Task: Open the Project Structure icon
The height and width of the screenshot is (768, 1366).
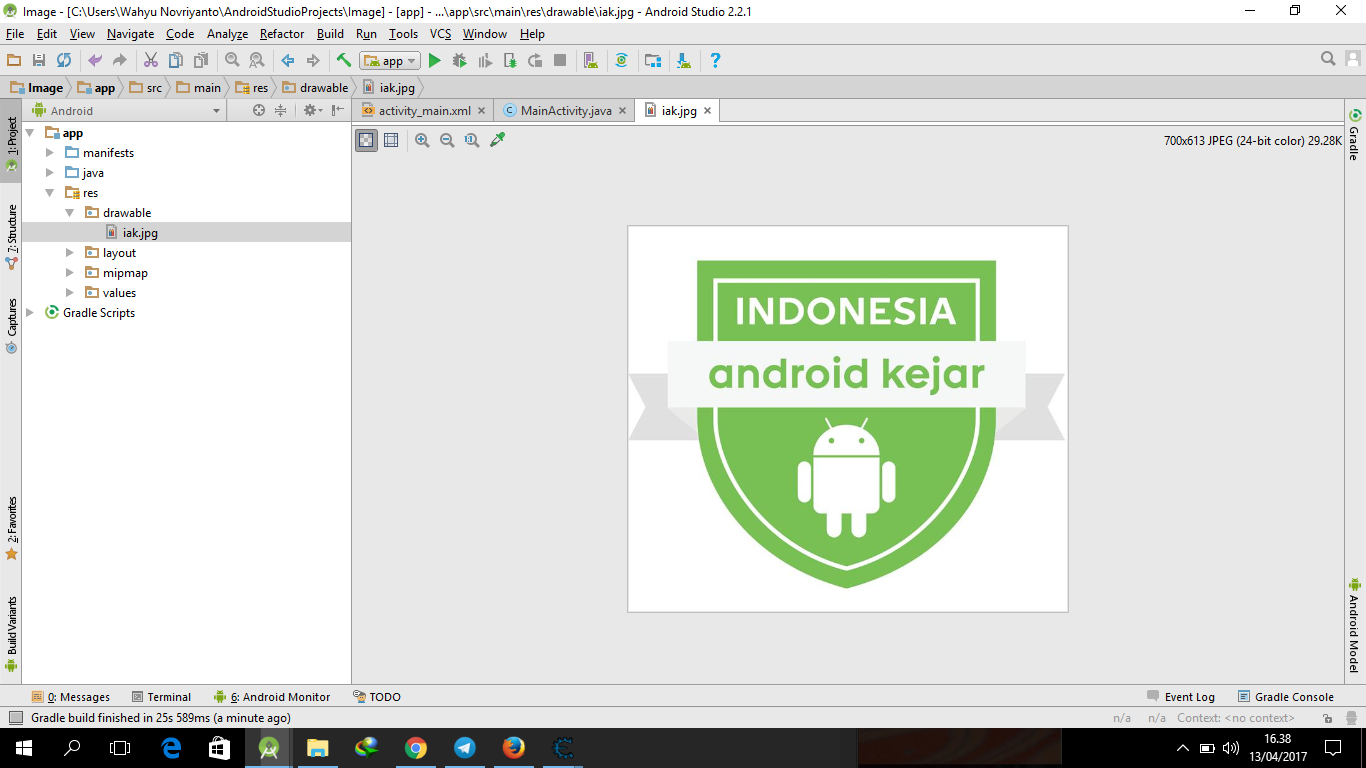Action: 652,60
